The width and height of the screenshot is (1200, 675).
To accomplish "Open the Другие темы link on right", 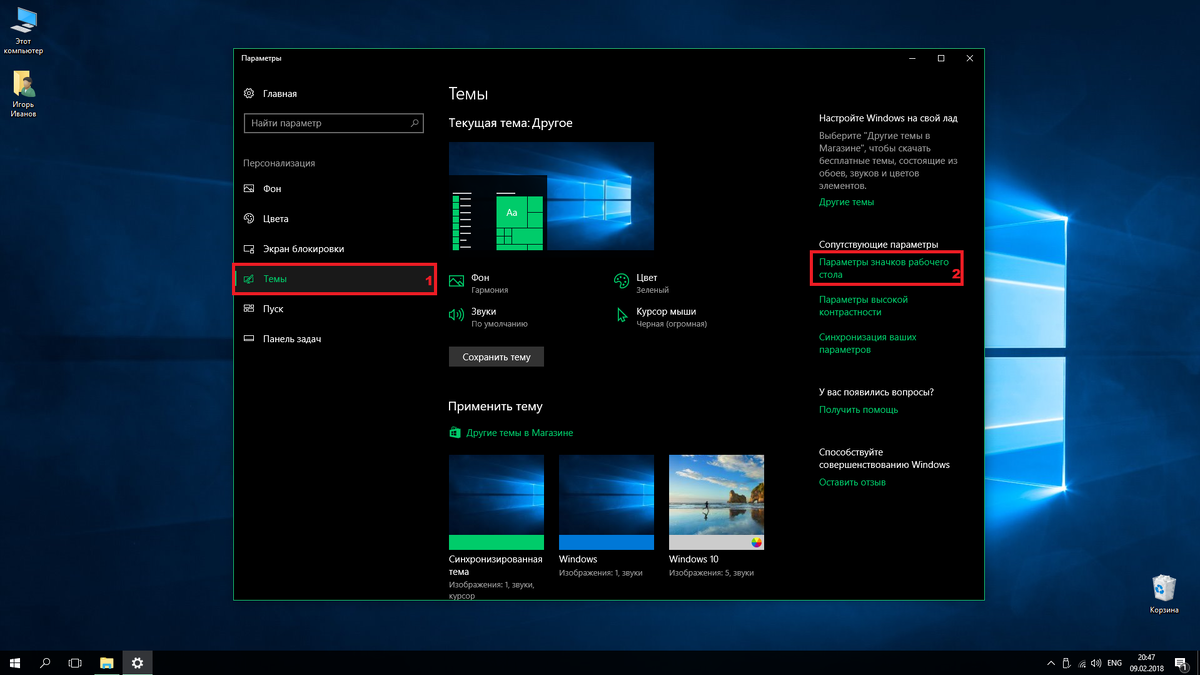I will click(x=846, y=202).
